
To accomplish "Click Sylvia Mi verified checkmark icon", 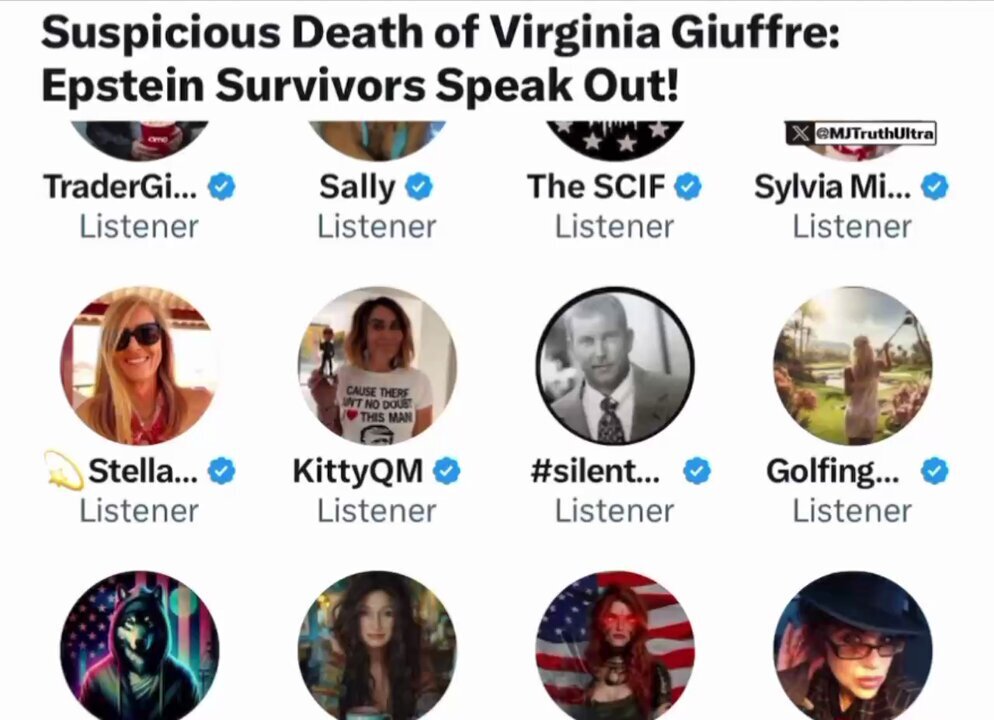I will [x=935, y=187].
